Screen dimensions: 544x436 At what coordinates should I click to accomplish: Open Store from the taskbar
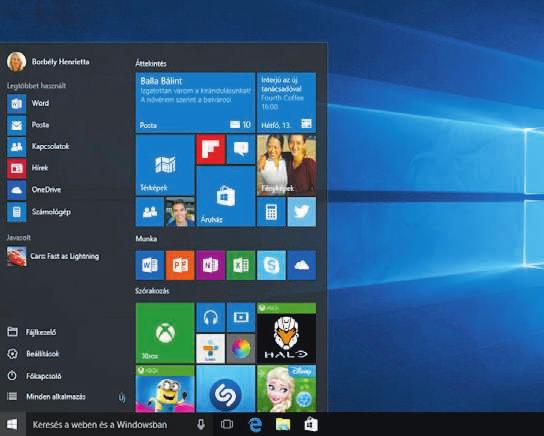(x=311, y=424)
